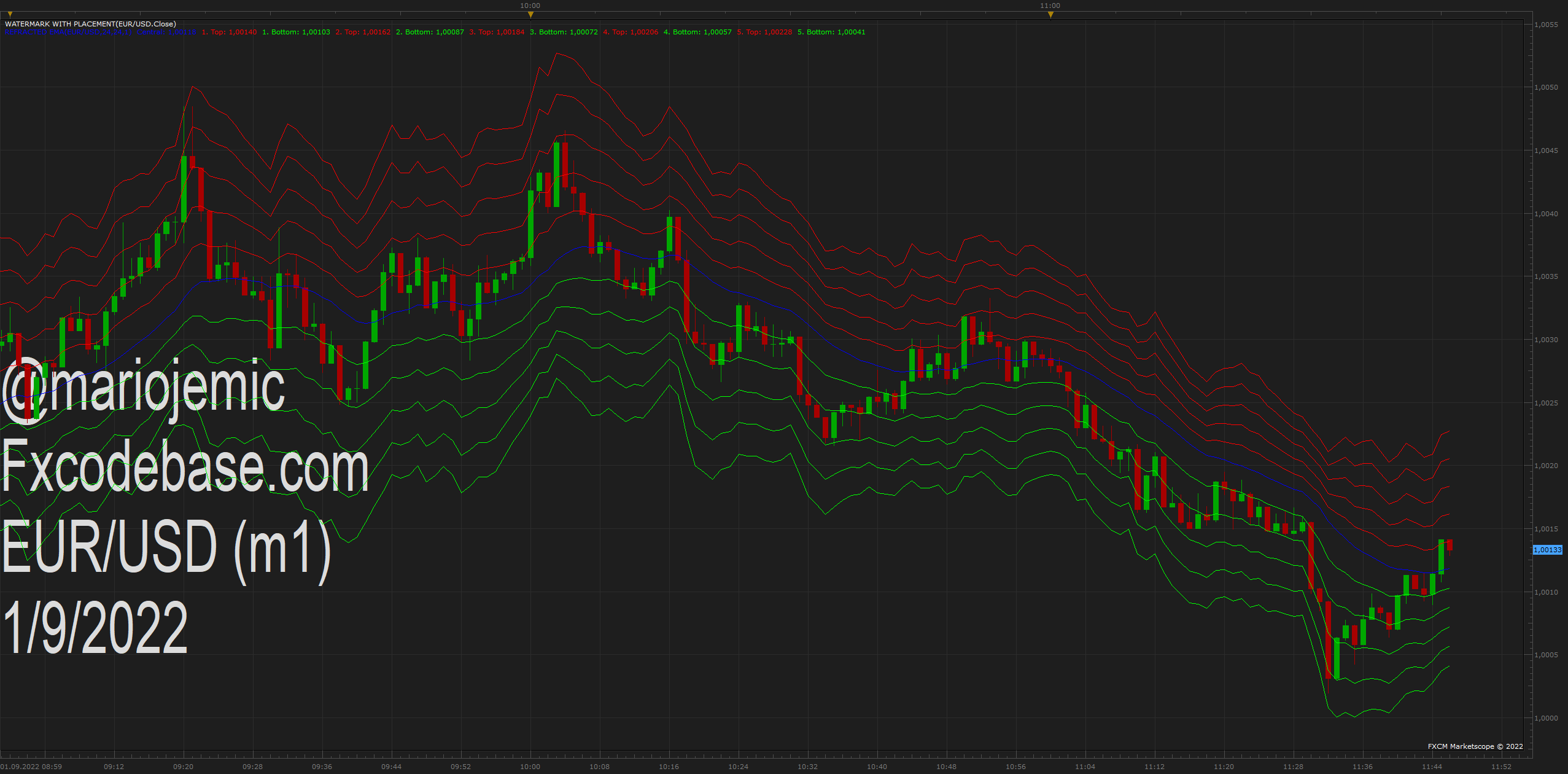This screenshot has width=1568, height=774.
Task: Click the 11:04 label on bottom time axis
Action: pyautogui.click(x=1085, y=767)
